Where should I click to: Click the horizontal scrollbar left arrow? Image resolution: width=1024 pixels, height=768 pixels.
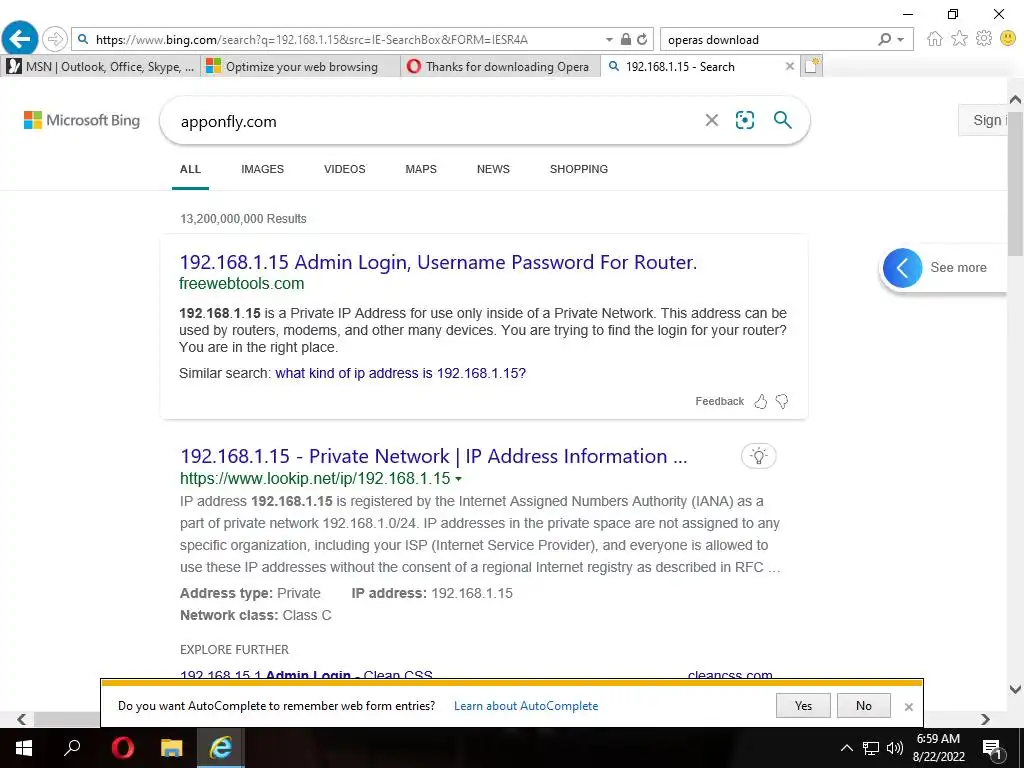point(21,719)
